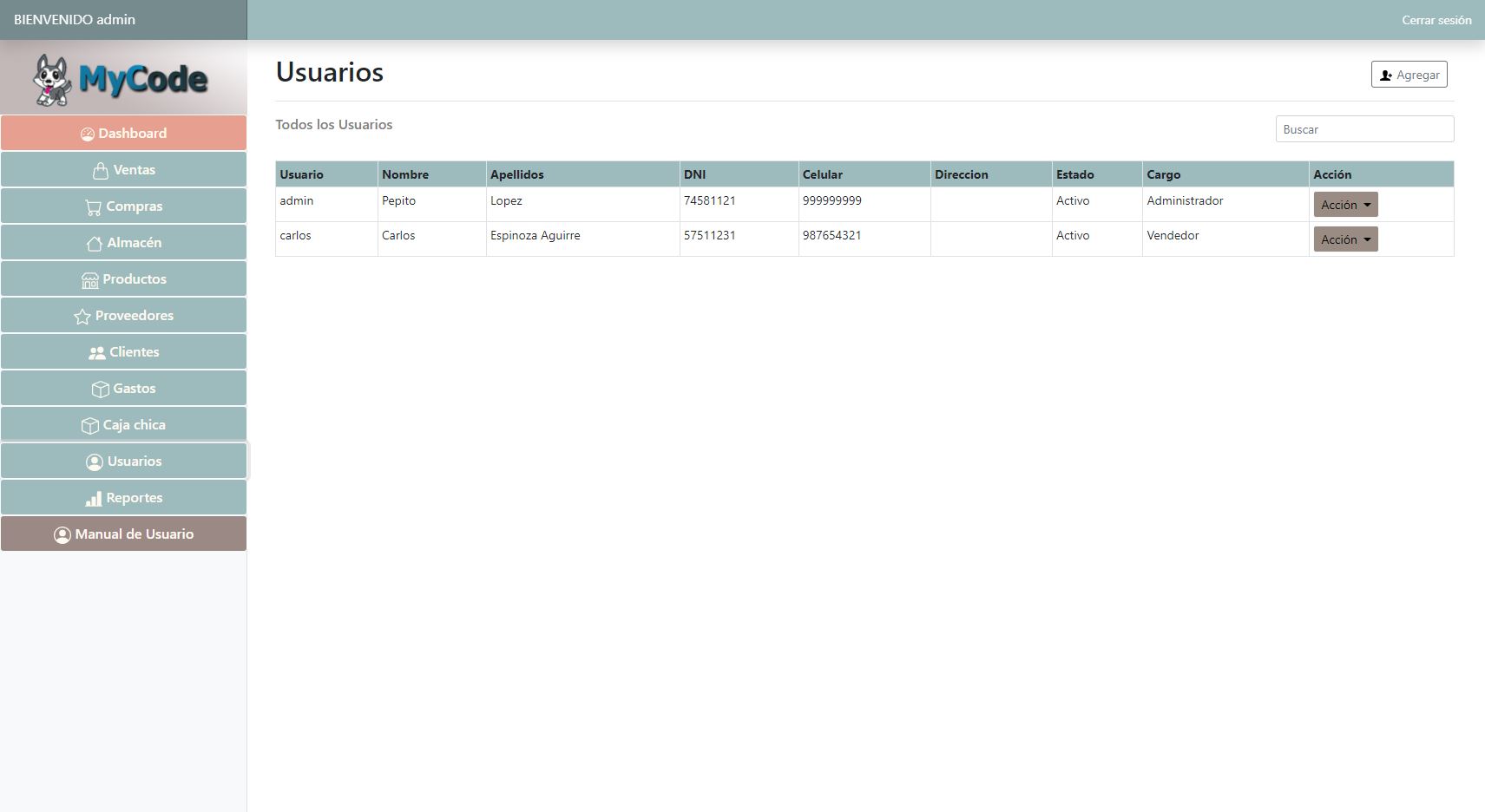Go to Caja chica section
Image resolution: width=1485 pixels, height=812 pixels.
tap(123, 425)
